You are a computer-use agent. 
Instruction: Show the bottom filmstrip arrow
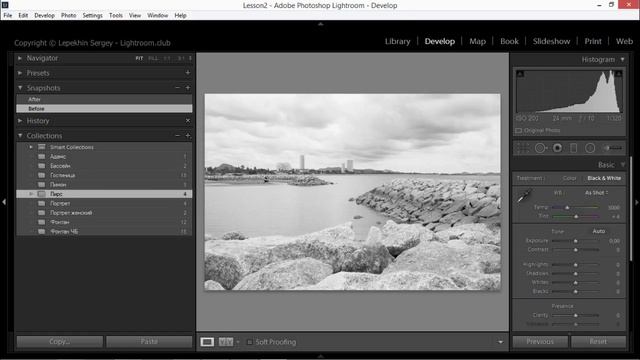[x=320, y=356]
